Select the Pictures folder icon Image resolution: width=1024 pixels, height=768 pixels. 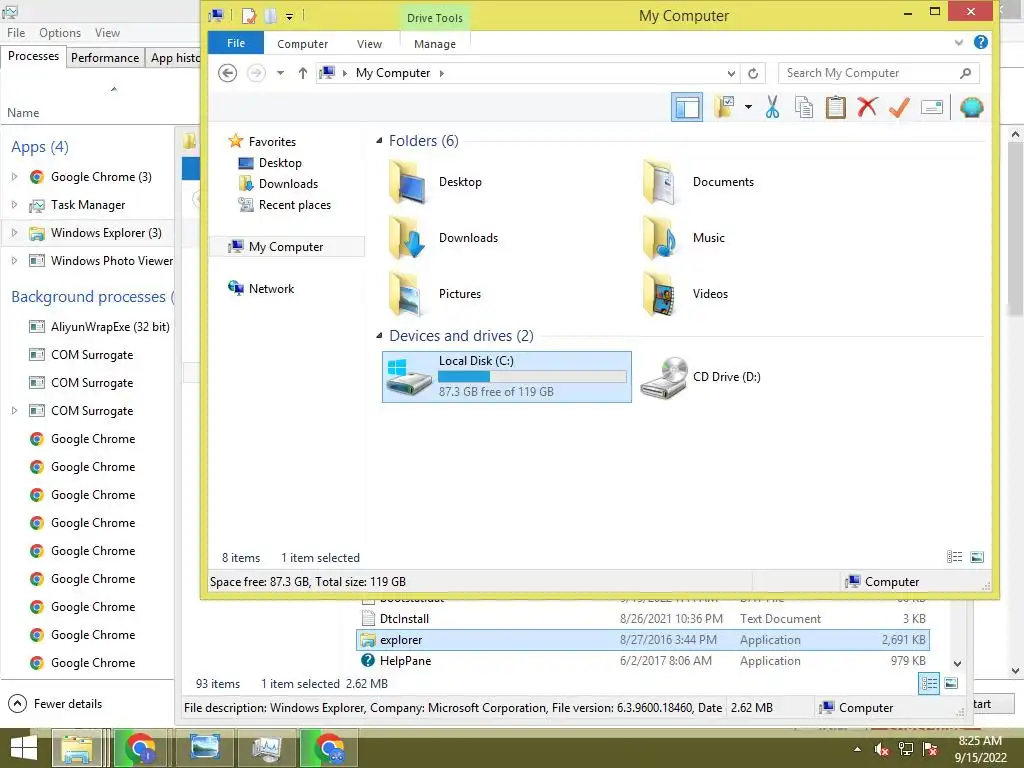[x=406, y=294]
